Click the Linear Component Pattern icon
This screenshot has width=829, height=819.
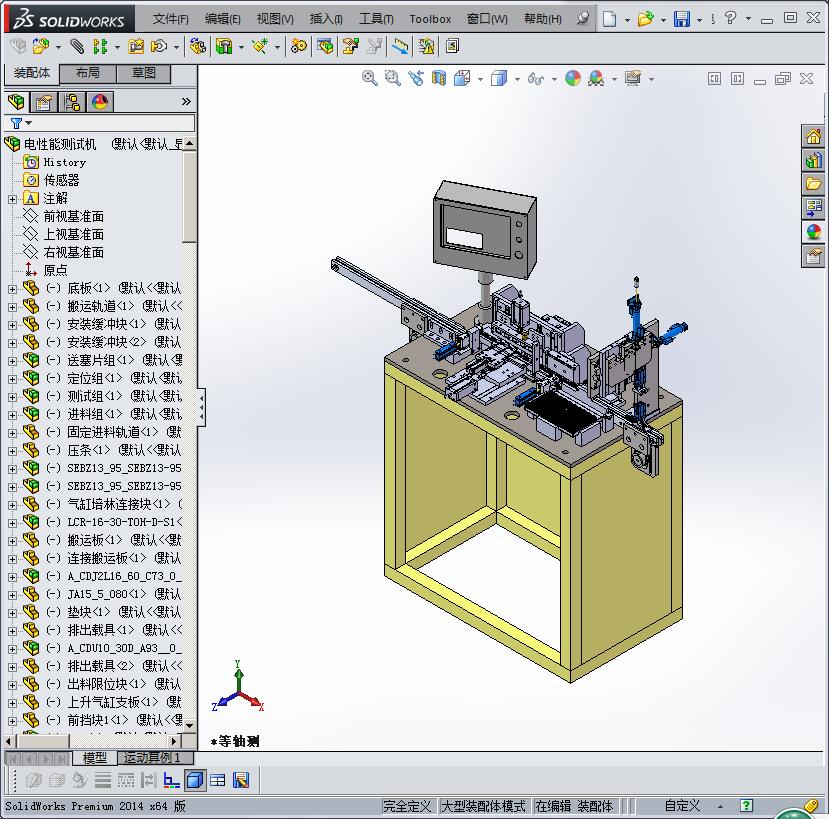[100, 47]
